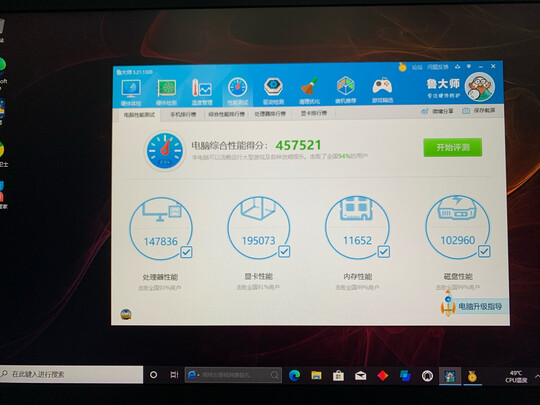Open the 装机推荐 software recommendation module
Viewport: 540px width, 405px height.
pyautogui.click(x=346, y=90)
